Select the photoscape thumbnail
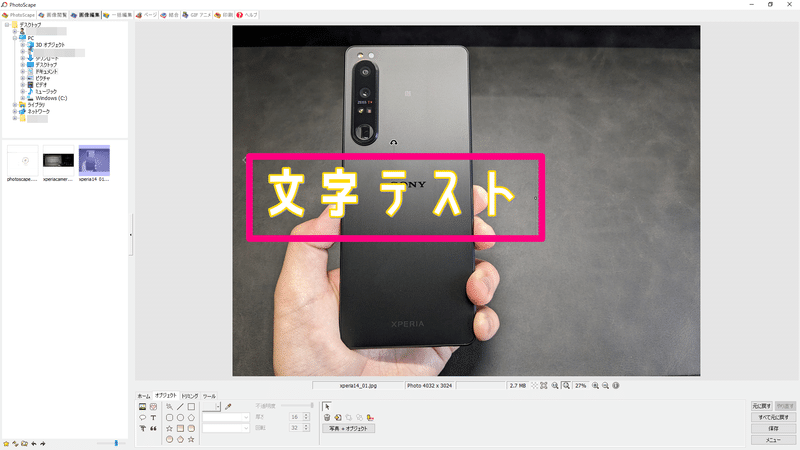The width and height of the screenshot is (800, 450). [x=22, y=163]
